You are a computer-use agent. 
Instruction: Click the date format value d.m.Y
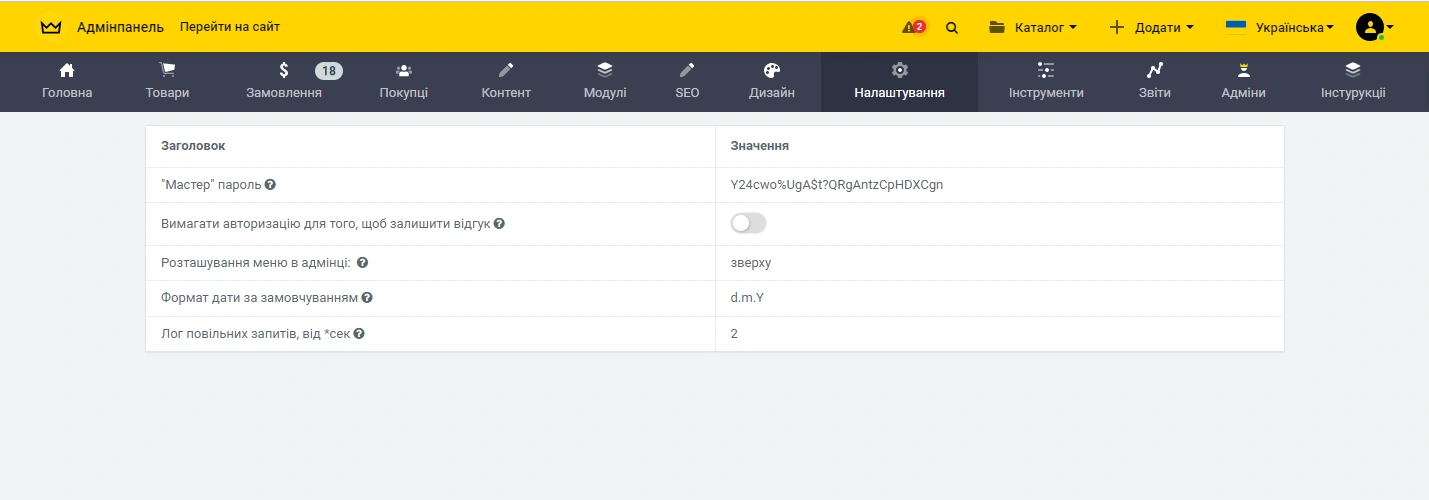[747, 298]
